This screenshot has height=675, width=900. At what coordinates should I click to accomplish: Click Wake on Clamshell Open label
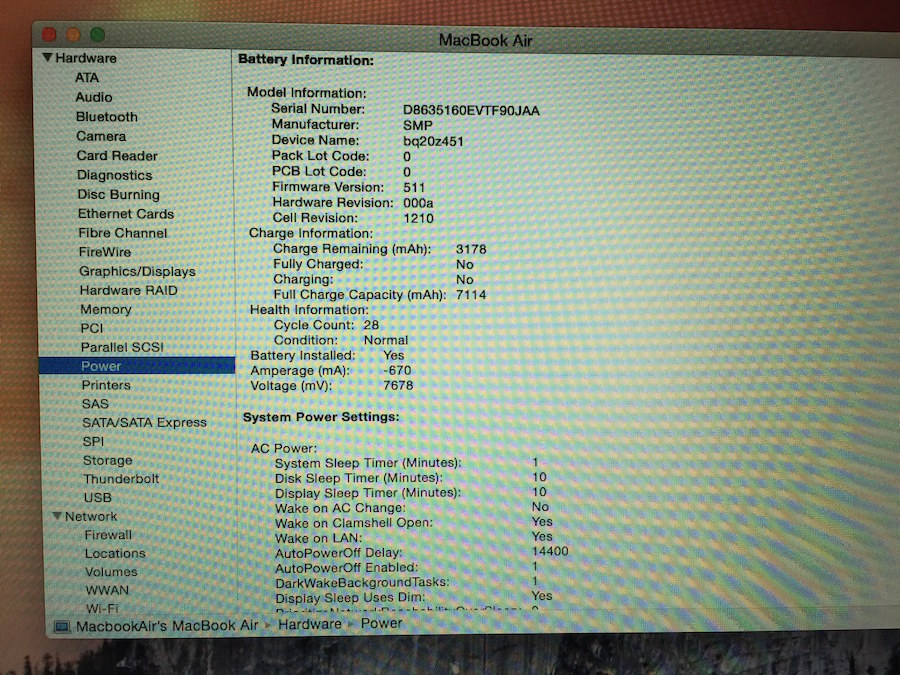click(x=354, y=523)
